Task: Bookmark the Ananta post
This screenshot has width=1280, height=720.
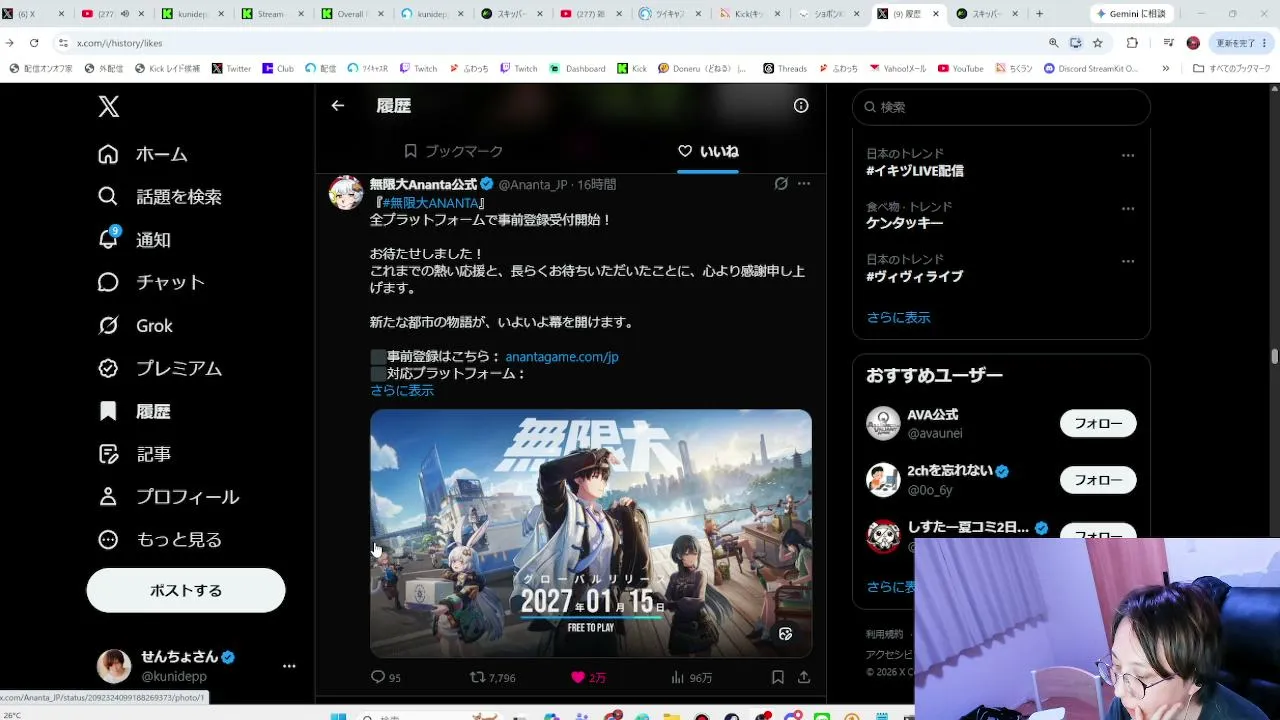Action: (777, 677)
